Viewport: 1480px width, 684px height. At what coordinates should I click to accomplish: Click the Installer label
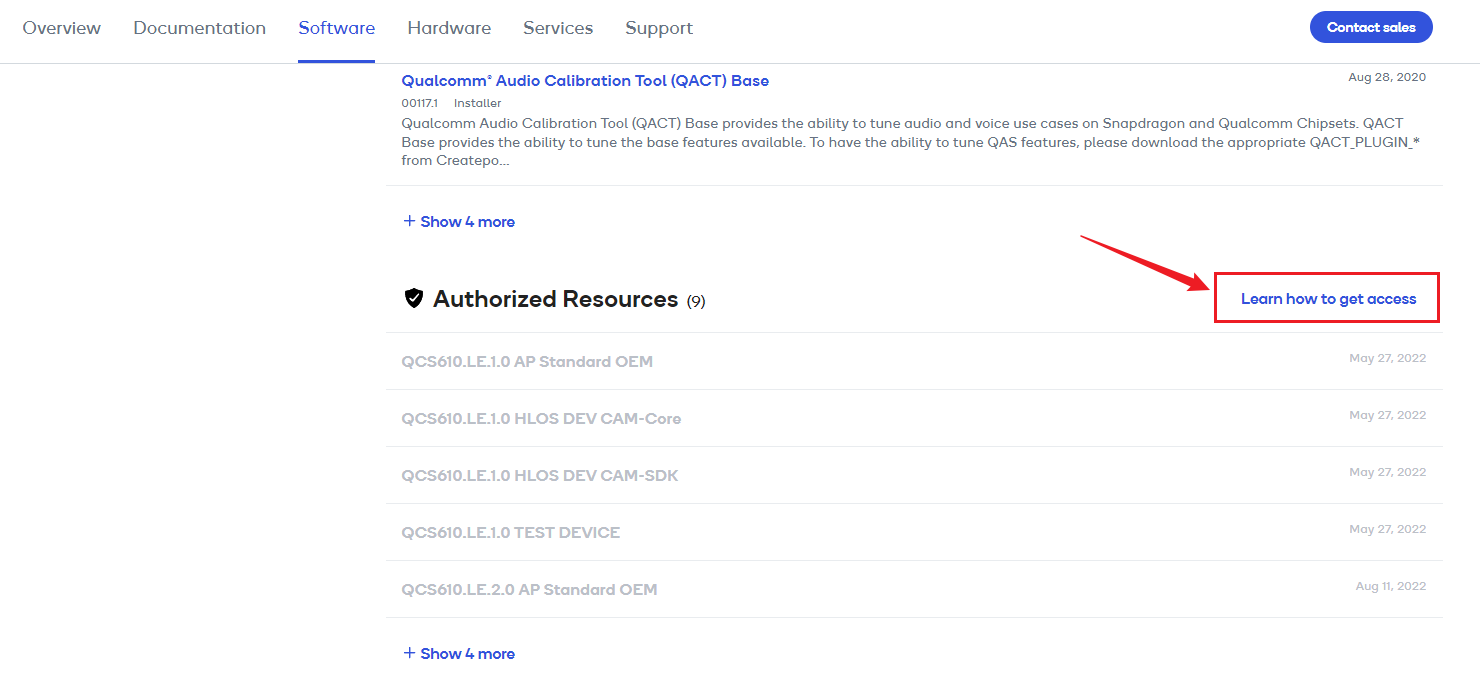pos(477,103)
